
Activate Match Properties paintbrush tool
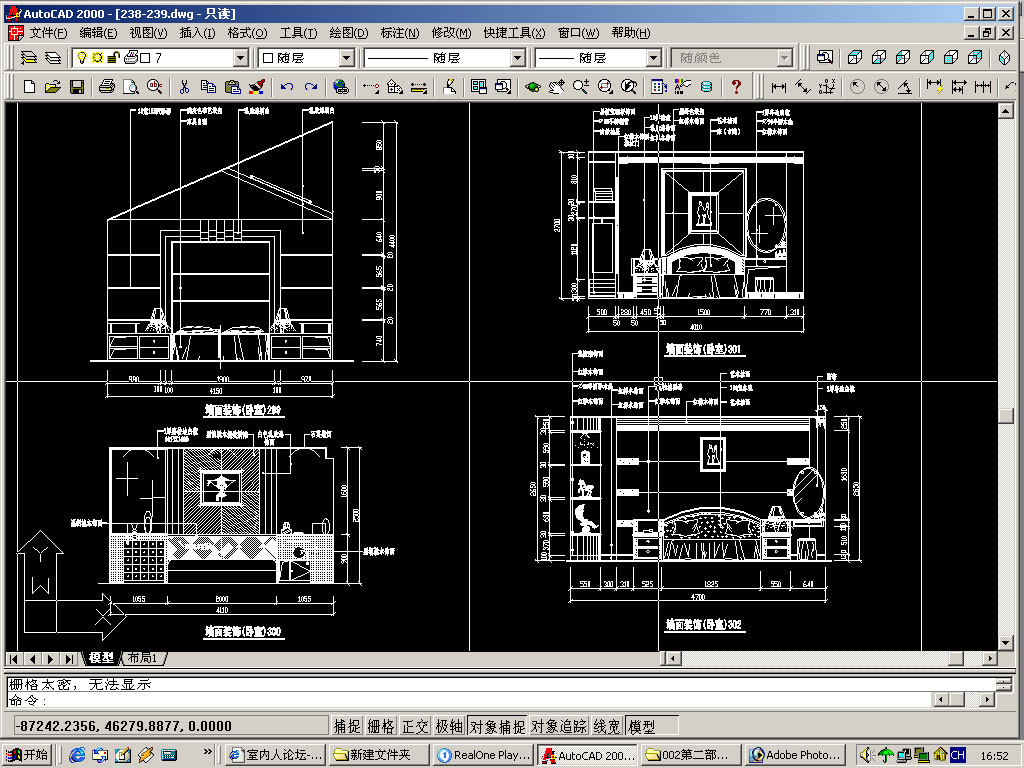pos(257,86)
